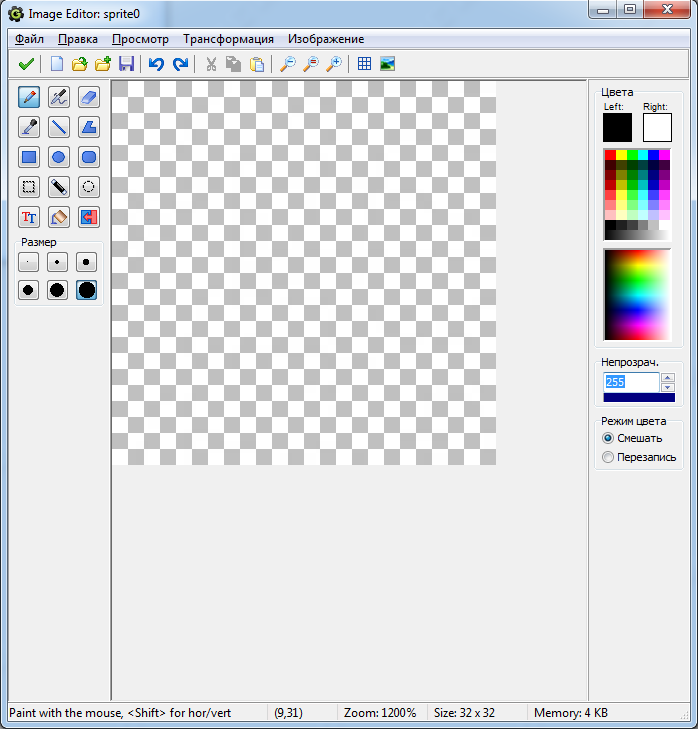Image resolution: width=698 pixels, height=729 pixels.
Task: Minimize the Image Editor window
Action: point(603,10)
